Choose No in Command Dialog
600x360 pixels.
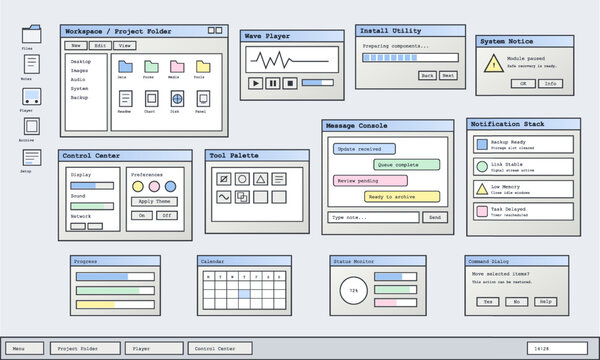point(517,301)
